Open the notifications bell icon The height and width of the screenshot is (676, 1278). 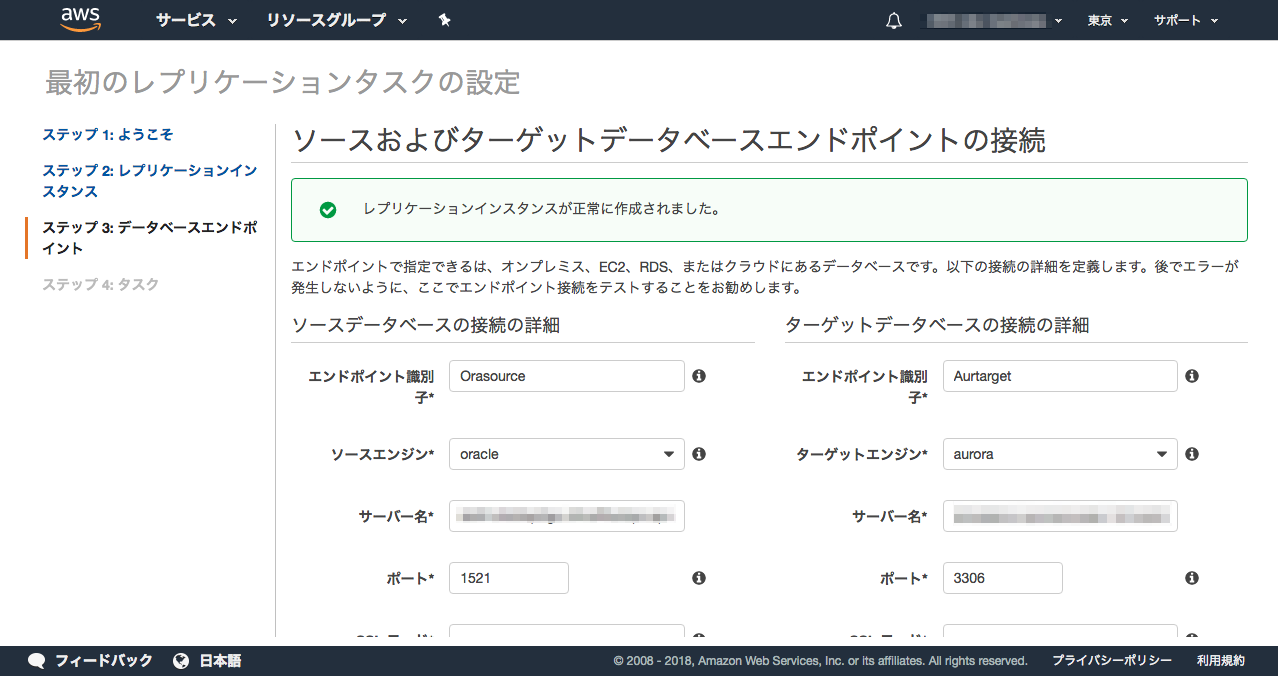[x=894, y=21]
